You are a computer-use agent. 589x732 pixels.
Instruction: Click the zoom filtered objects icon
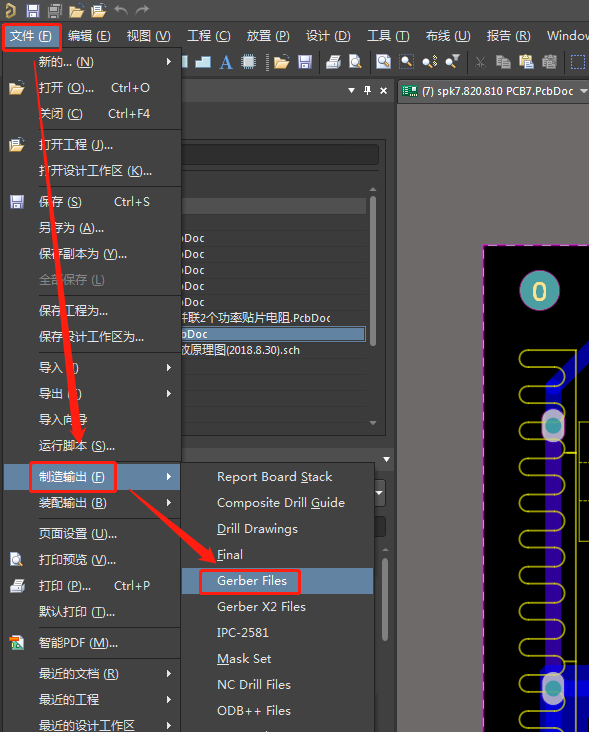(x=452, y=62)
